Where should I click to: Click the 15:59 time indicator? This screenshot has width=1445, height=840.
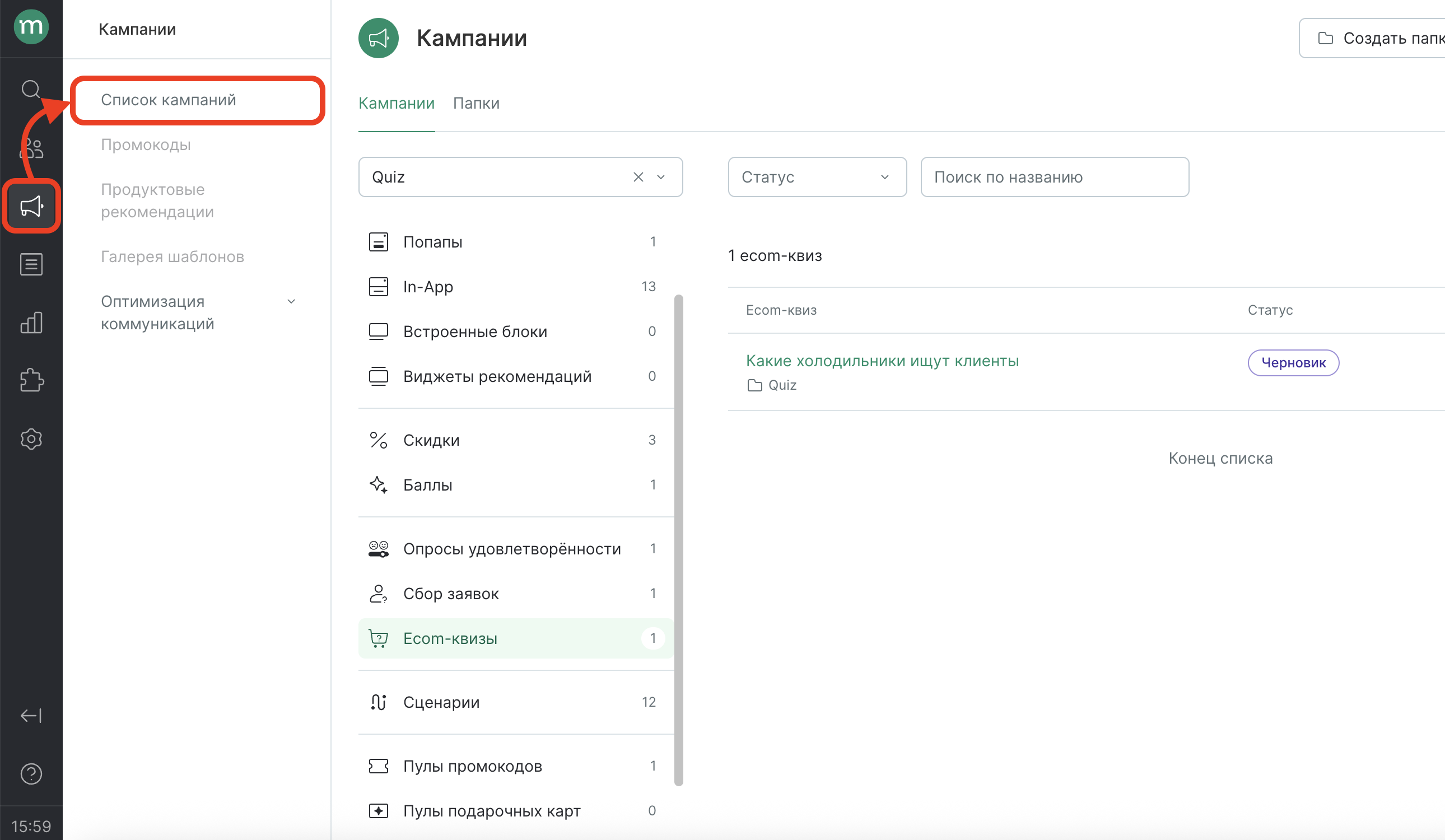[x=31, y=826]
